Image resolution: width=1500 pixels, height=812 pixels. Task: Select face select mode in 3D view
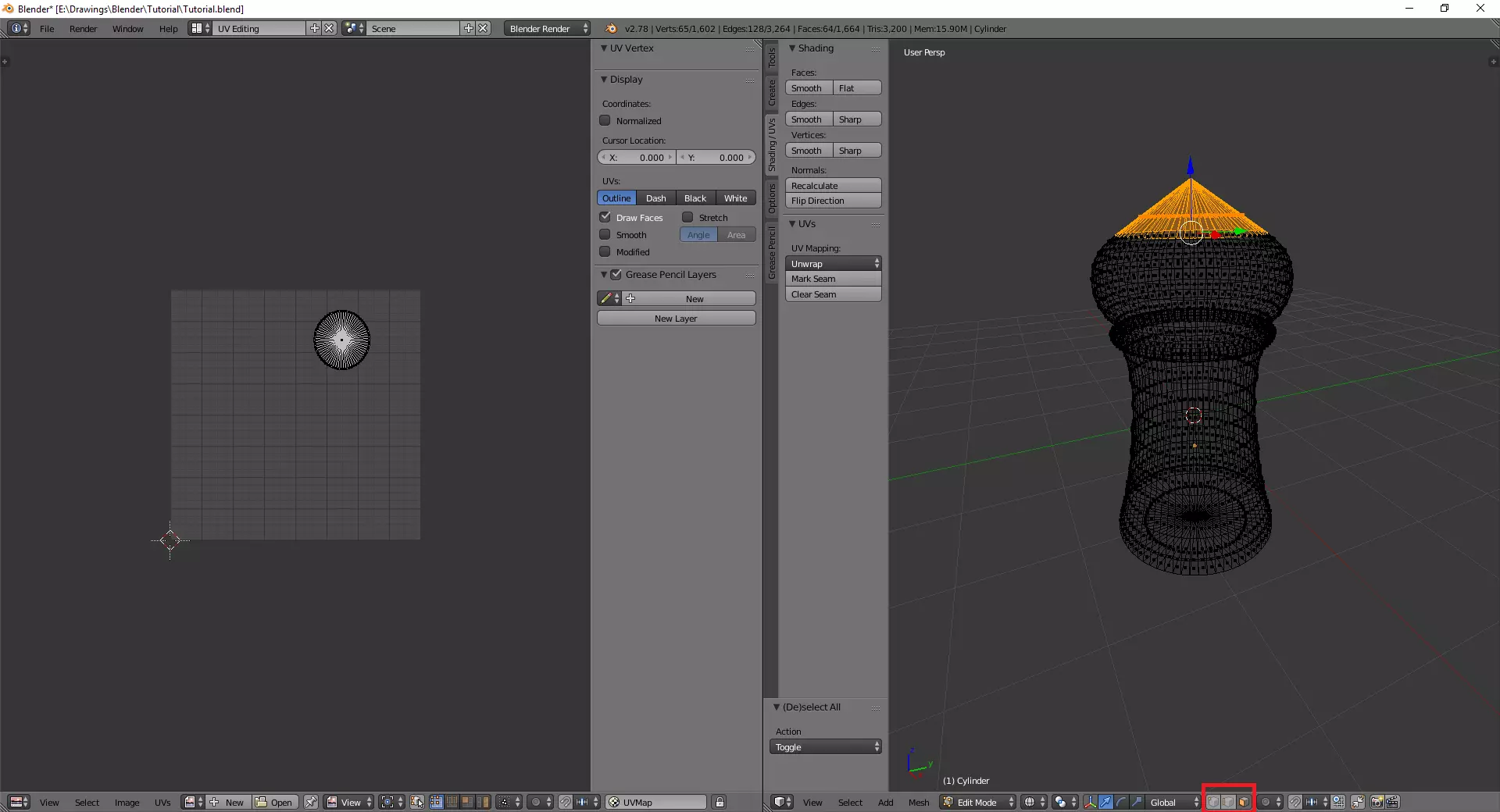click(1244, 802)
